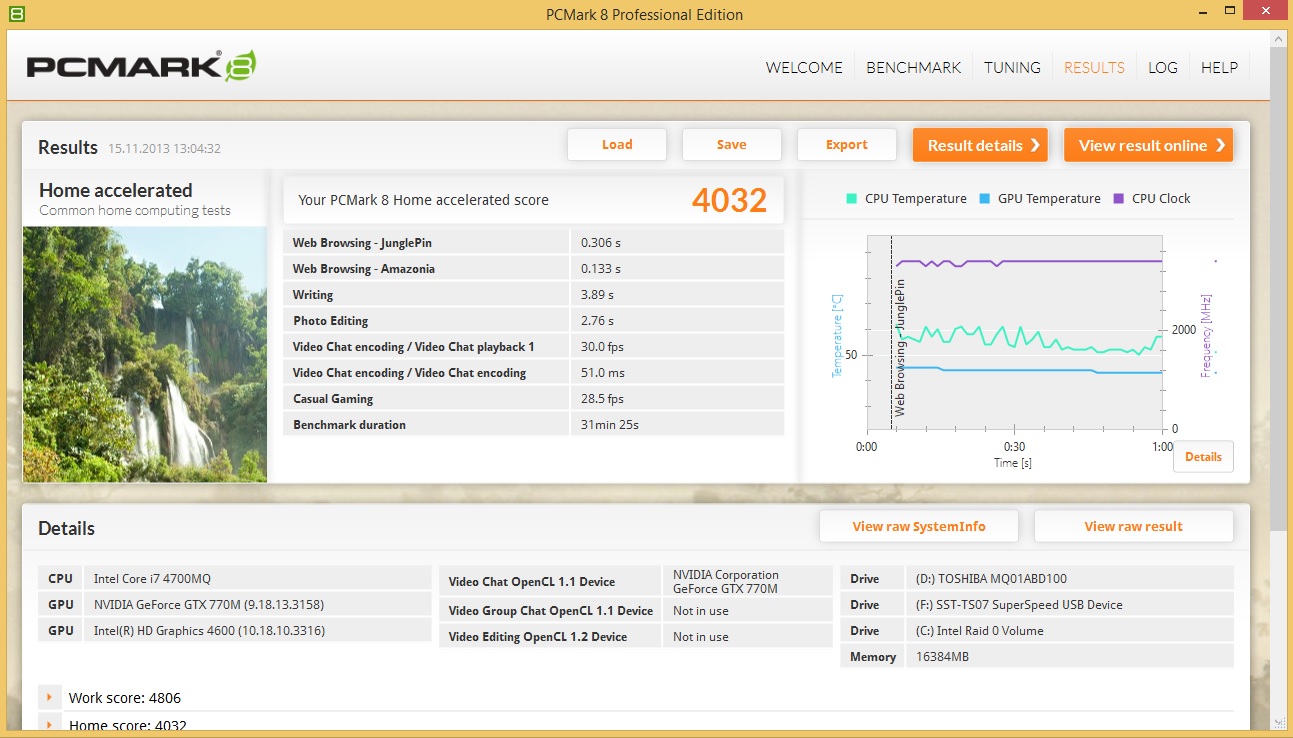Screen dimensions: 1293x738
Task: Open Result details
Action: click(980, 145)
